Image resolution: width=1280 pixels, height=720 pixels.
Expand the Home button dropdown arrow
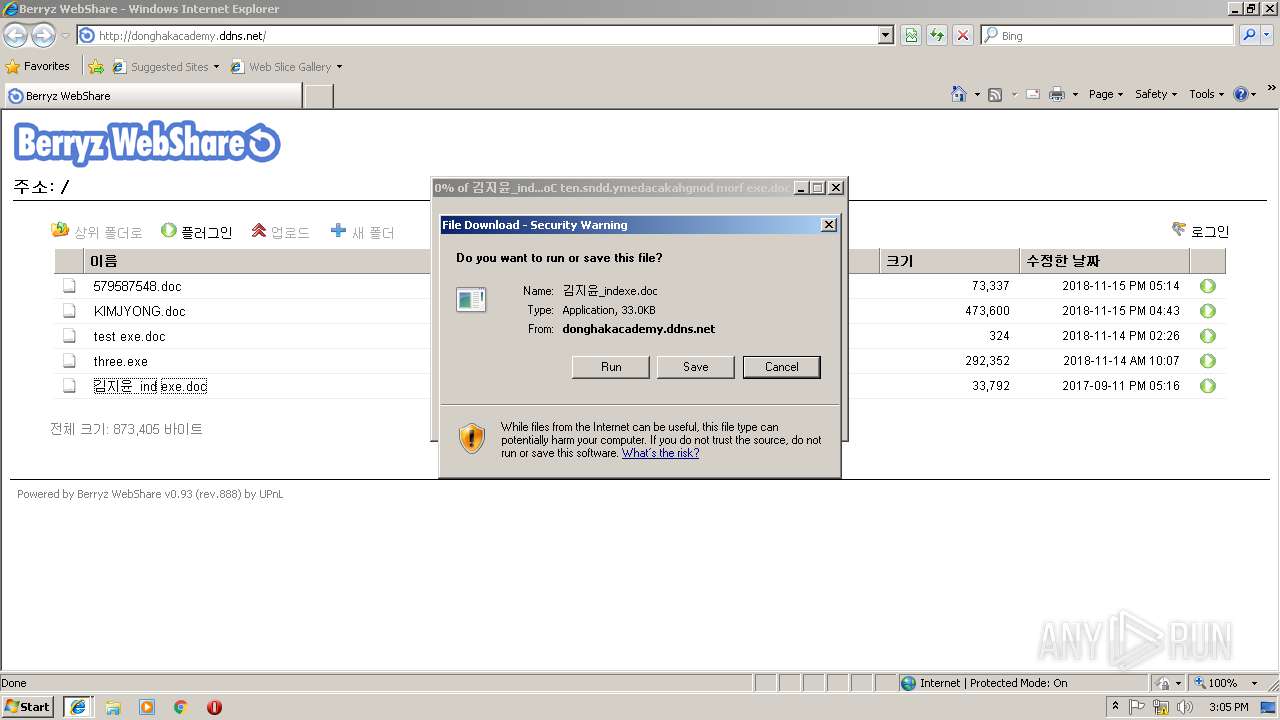[x=977, y=95]
